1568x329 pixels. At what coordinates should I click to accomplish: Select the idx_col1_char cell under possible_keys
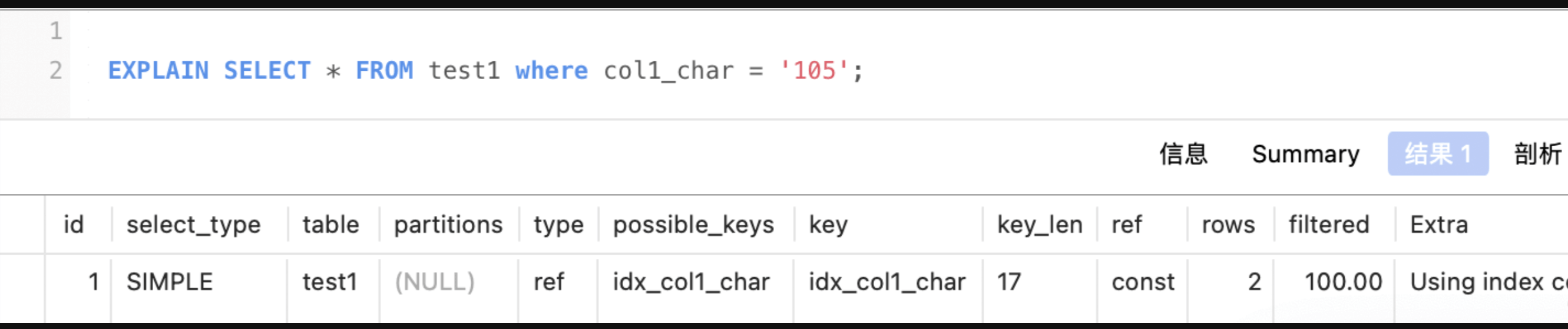click(x=692, y=282)
